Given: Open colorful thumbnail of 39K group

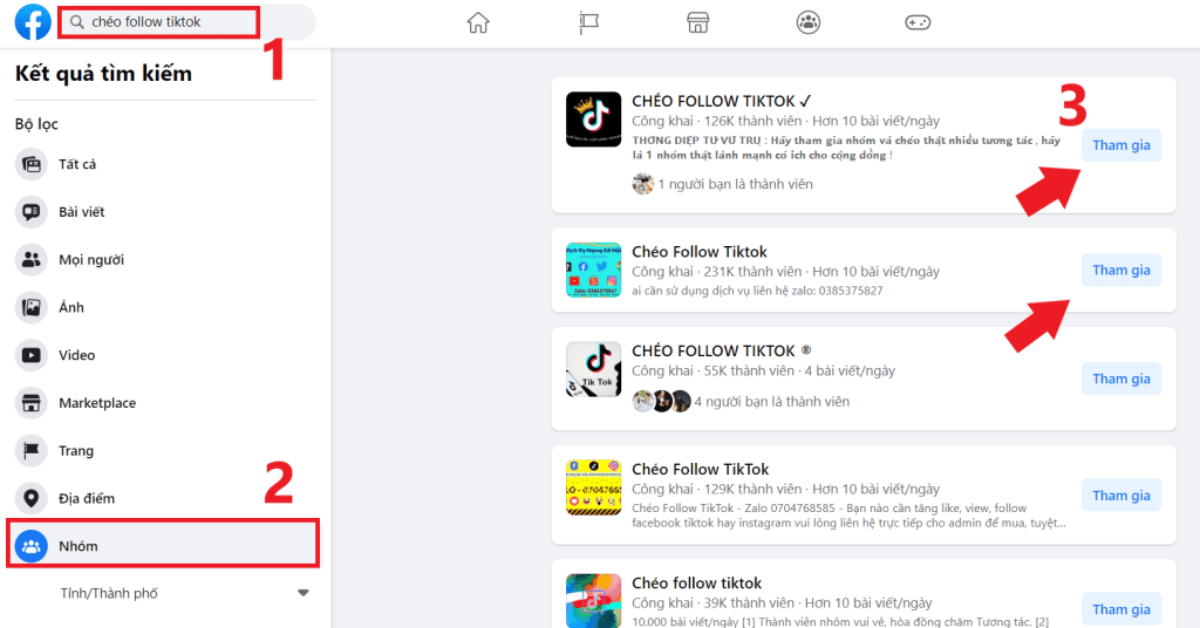Looking at the screenshot, I should click(x=594, y=600).
